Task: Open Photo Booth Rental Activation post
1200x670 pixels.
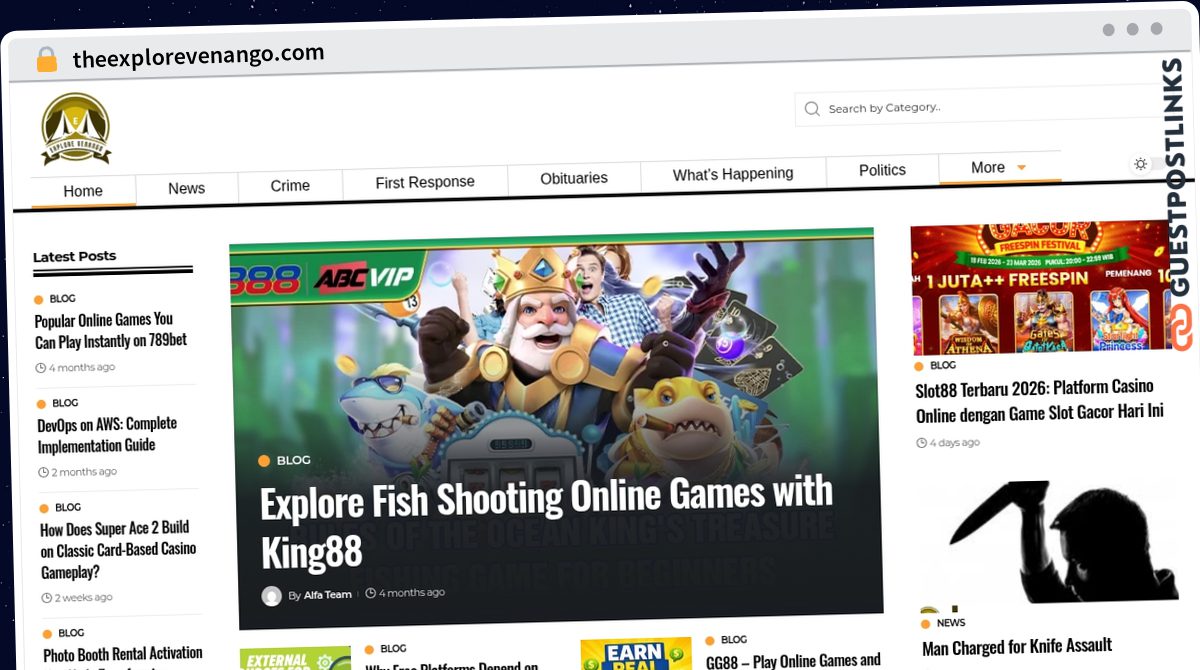Action: click(123, 655)
